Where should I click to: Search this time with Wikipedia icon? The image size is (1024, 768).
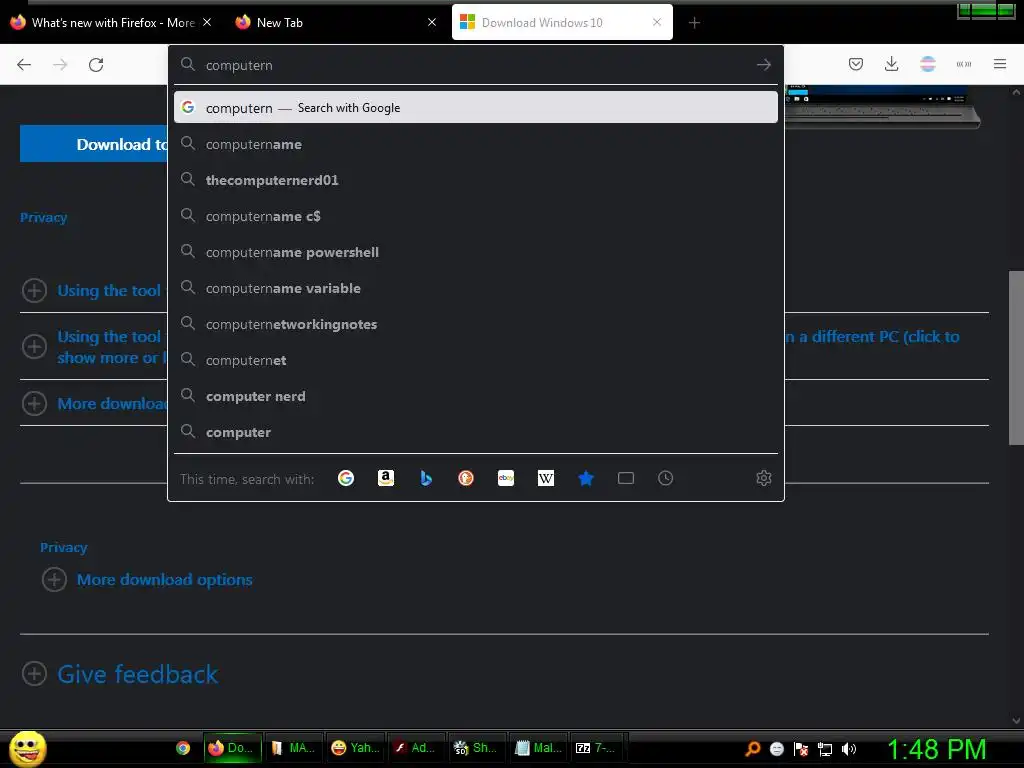tap(546, 479)
